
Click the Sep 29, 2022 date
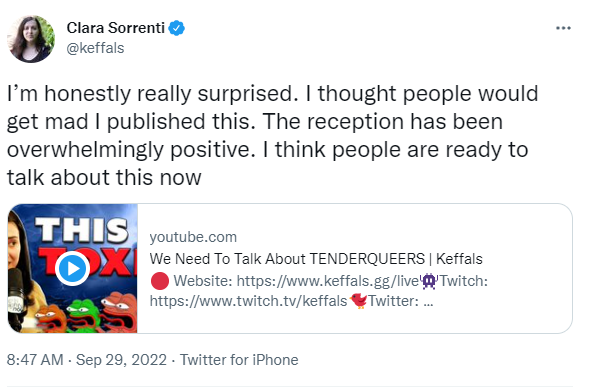pos(121,360)
